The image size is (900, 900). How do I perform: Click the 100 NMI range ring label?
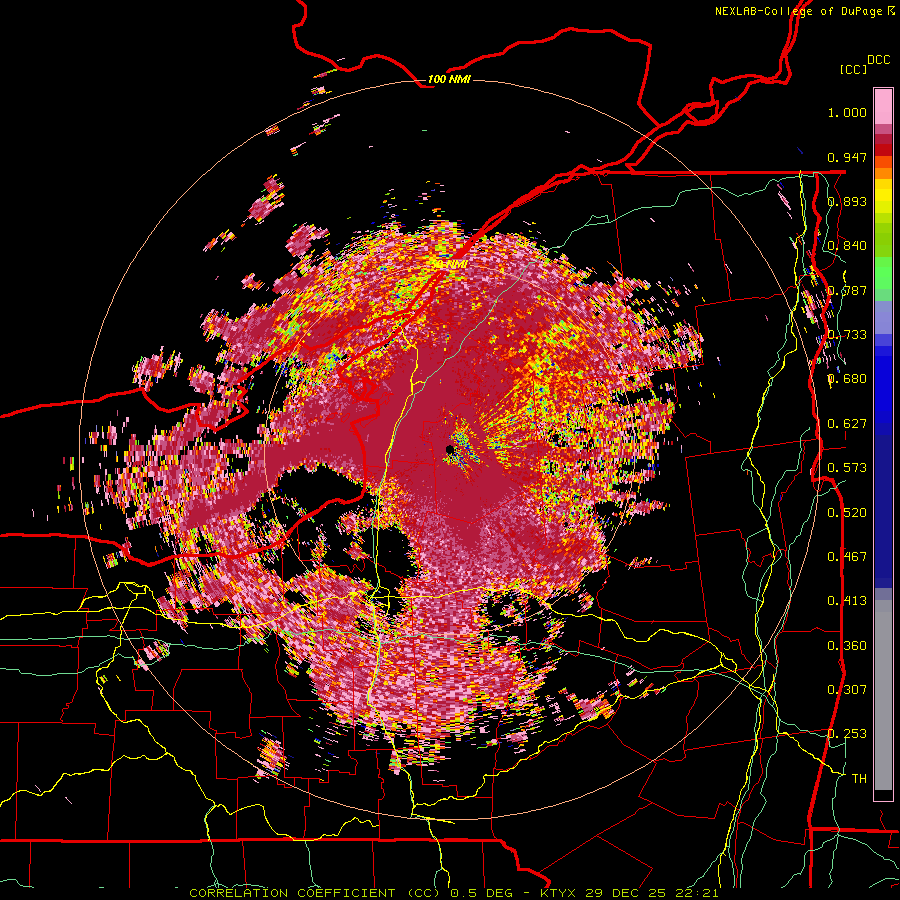(x=449, y=79)
